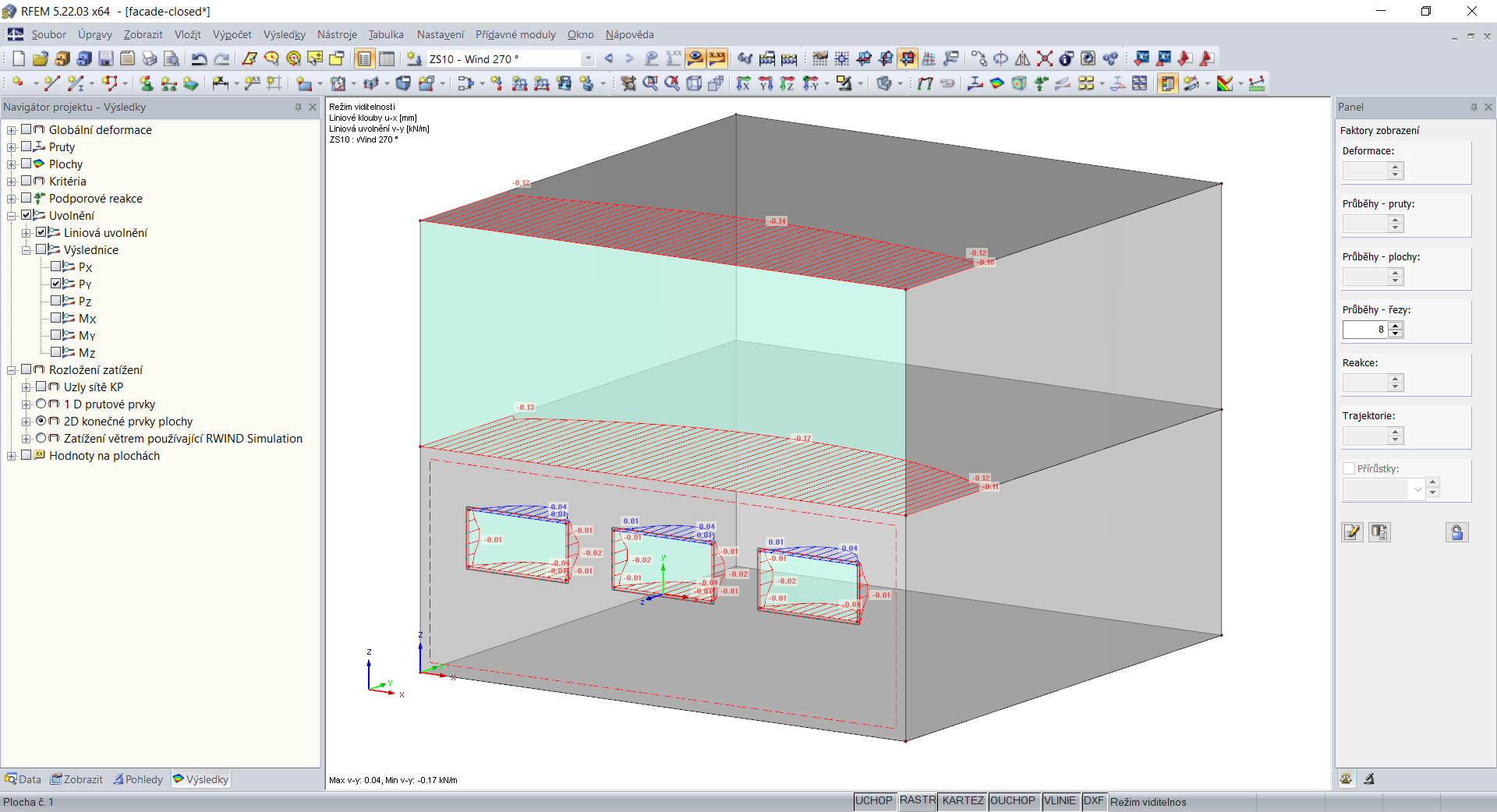Open the load case ZS10 dropdown

pyautogui.click(x=588, y=58)
